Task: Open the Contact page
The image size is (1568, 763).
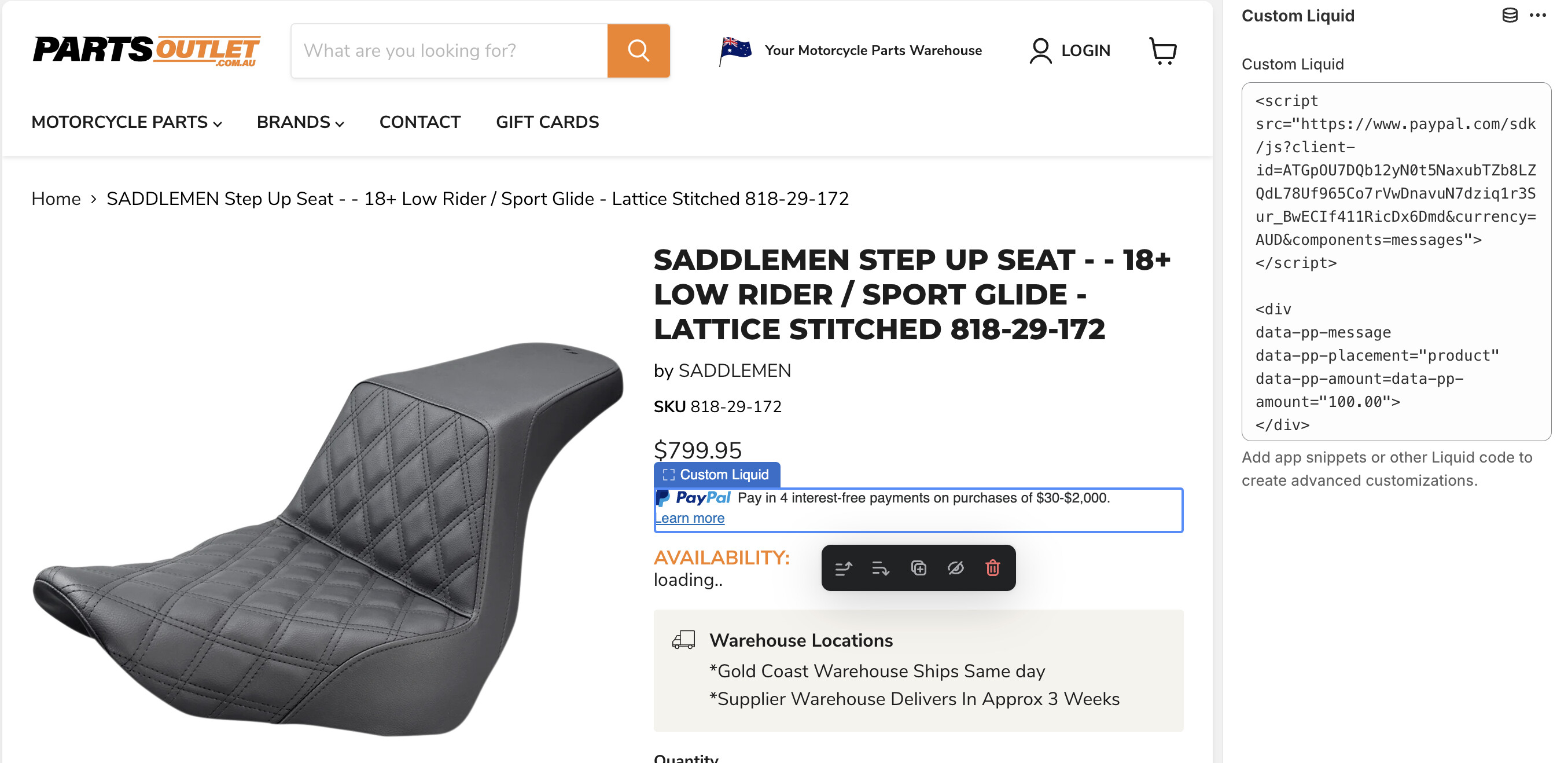Action: click(419, 122)
